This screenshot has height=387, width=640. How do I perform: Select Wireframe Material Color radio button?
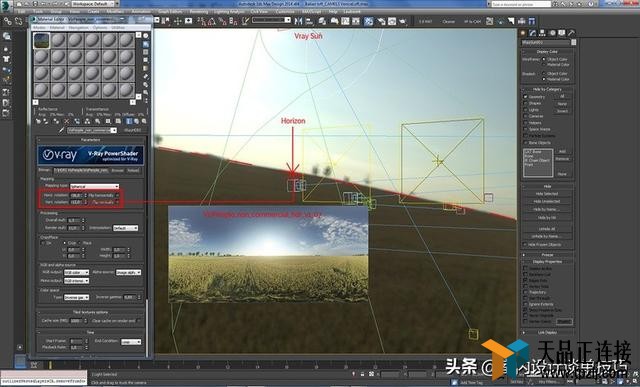(x=544, y=64)
